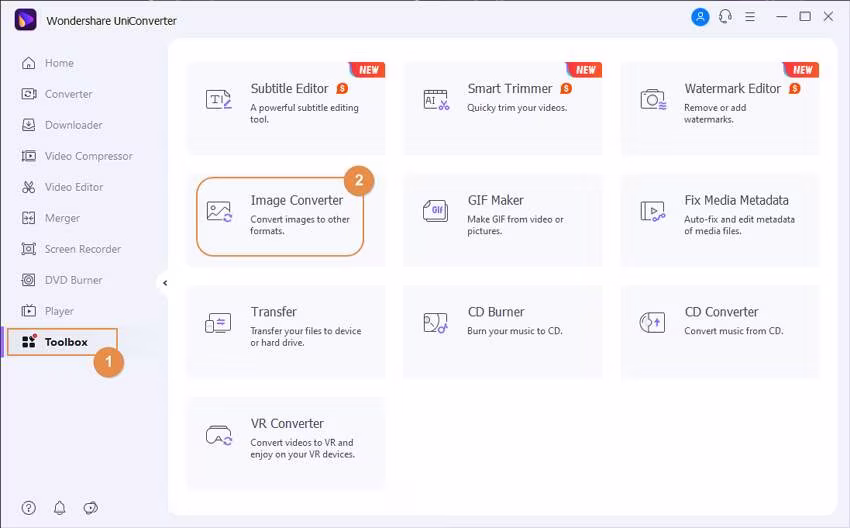Open the headset support icon
Image resolution: width=850 pixels, height=528 pixels.
[x=725, y=17]
